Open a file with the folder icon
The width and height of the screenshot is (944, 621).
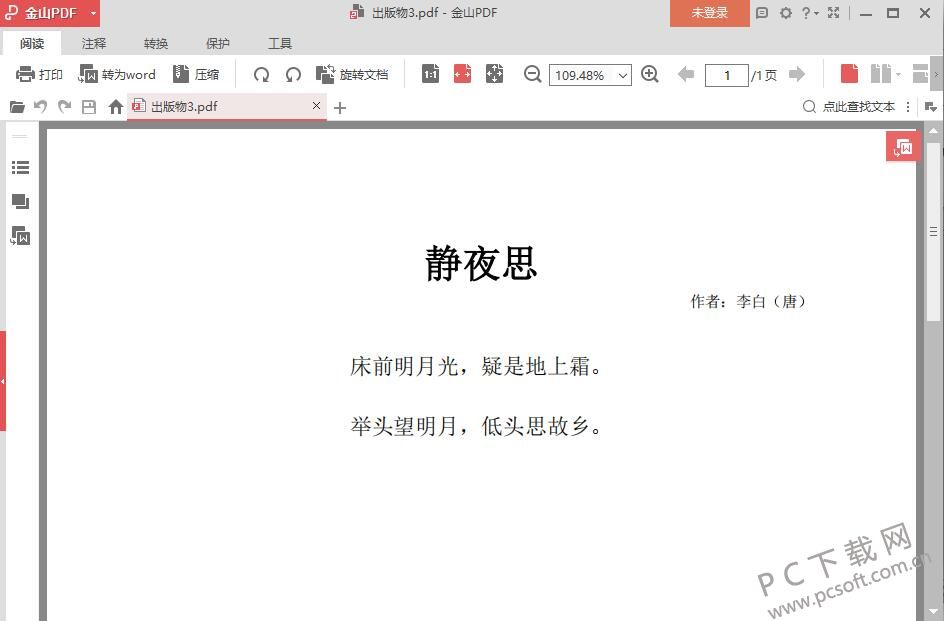coord(17,107)
